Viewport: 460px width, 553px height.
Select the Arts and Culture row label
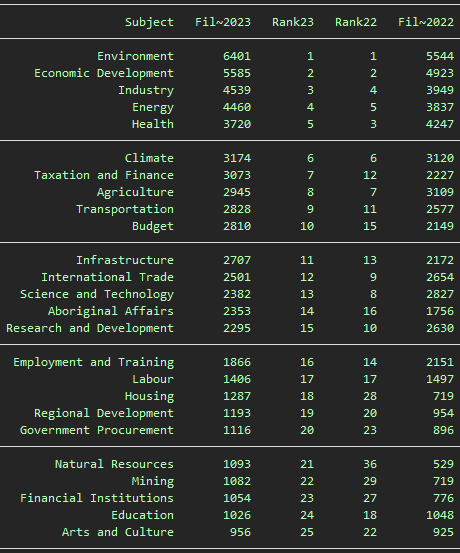(118, 532)
